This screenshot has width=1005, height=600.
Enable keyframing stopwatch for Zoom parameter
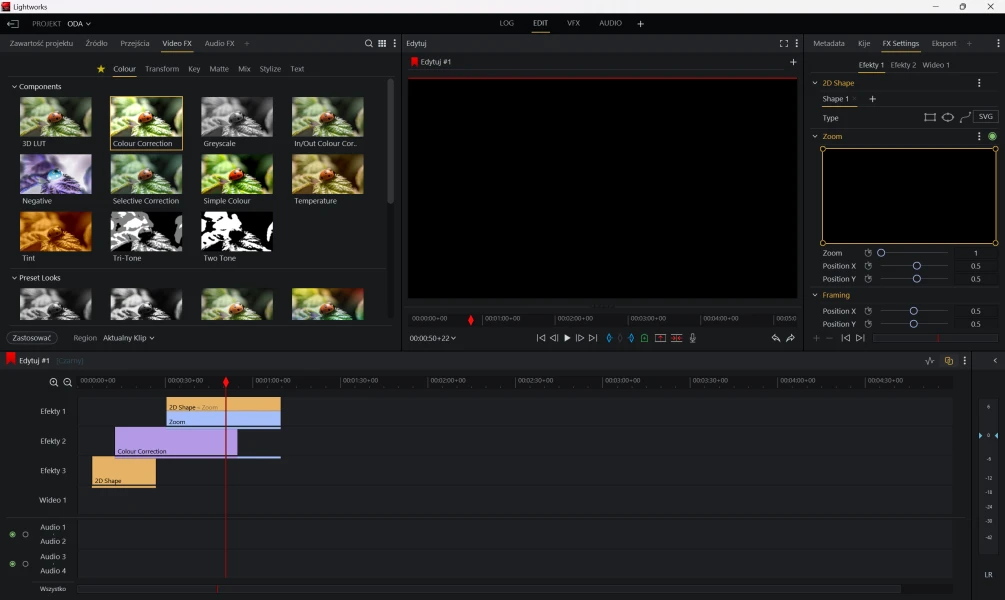(x=868, y=253)
